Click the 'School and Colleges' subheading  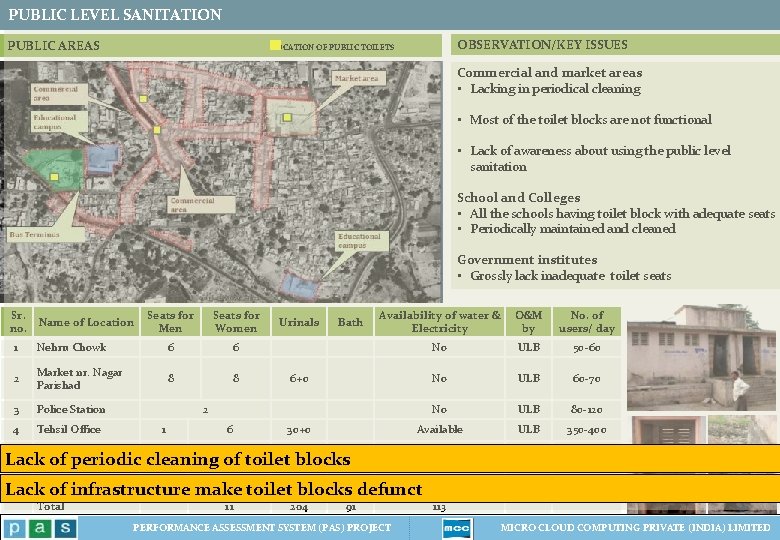519,198
